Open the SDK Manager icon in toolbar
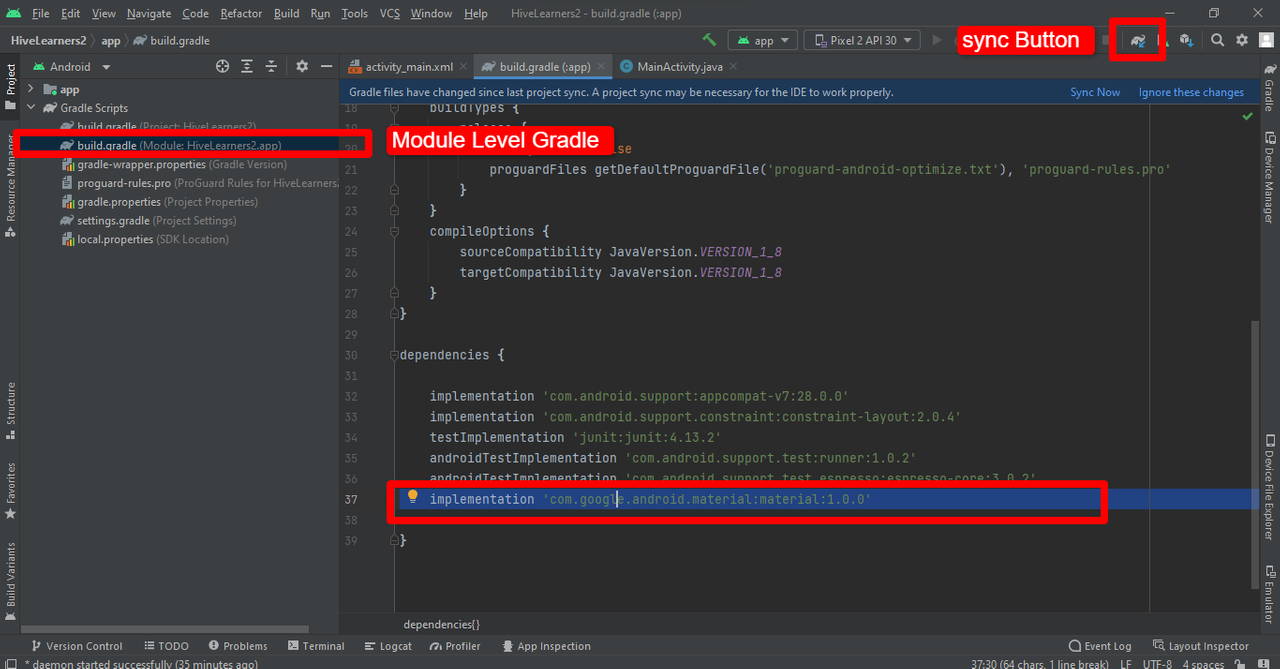This screenshot has width=1280, height=669. 1187,40
